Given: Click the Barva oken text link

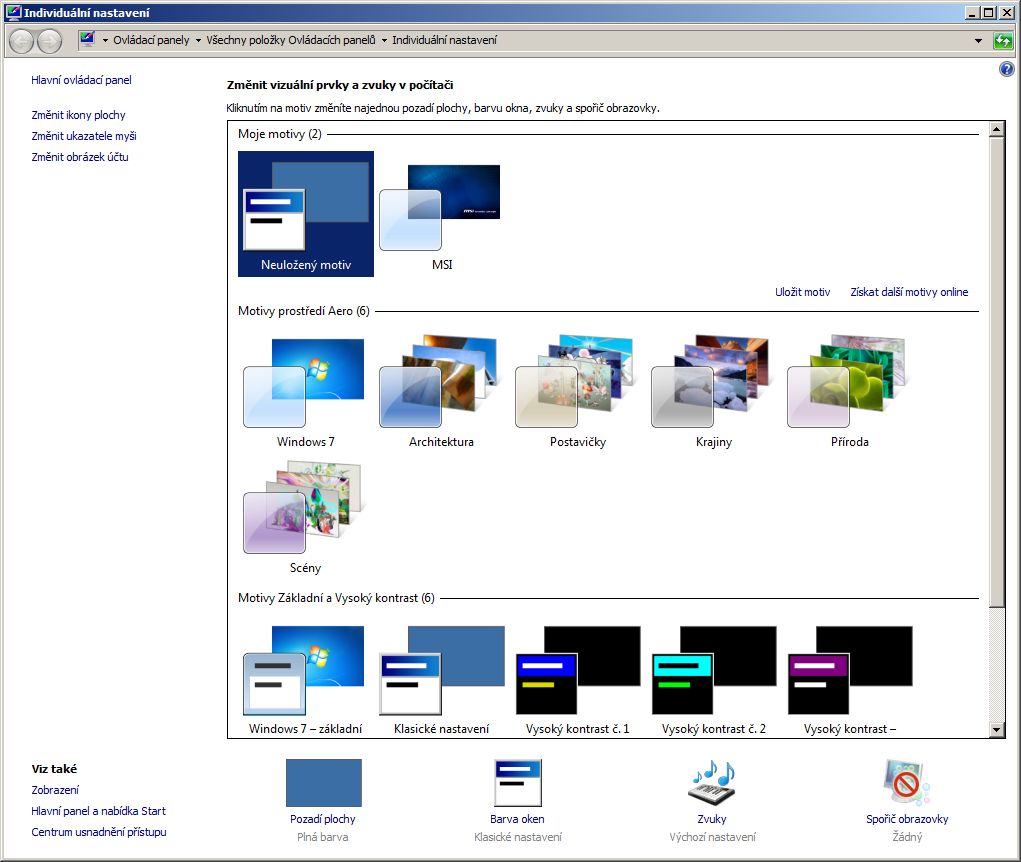Looking at the screenshot, I should coord(517,819).
